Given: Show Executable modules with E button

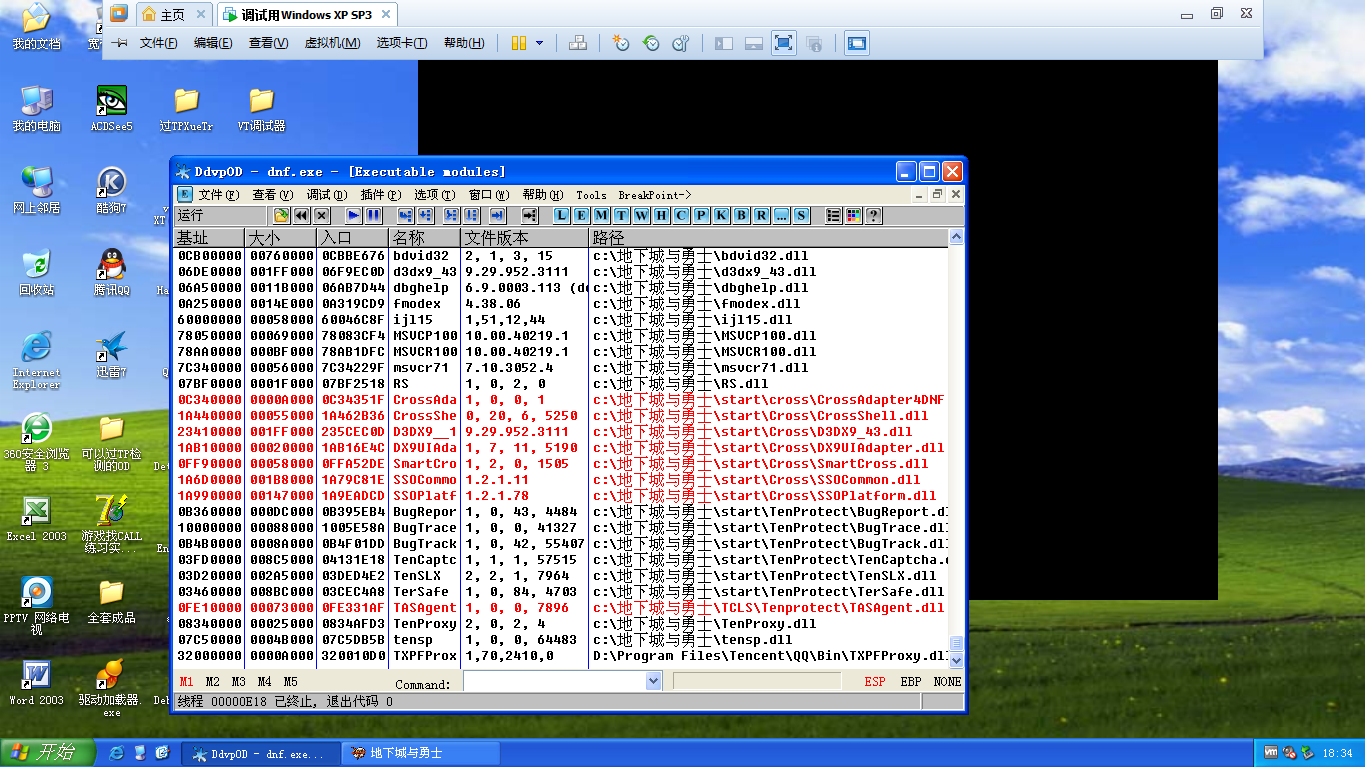Looking at the screenshot, I should [581, 215].
